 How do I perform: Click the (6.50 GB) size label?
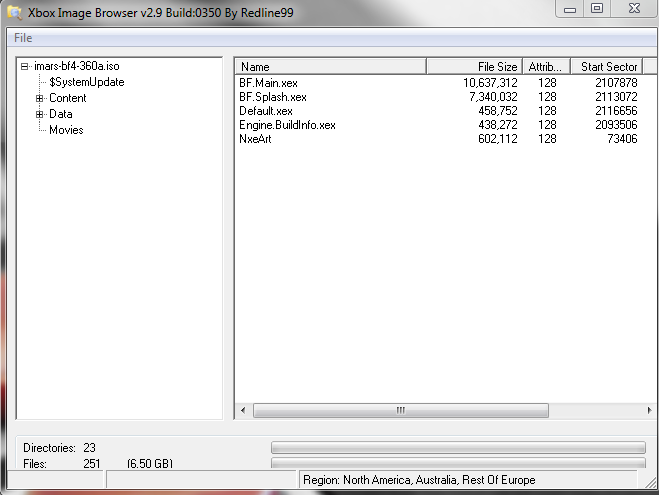point(150,463)
